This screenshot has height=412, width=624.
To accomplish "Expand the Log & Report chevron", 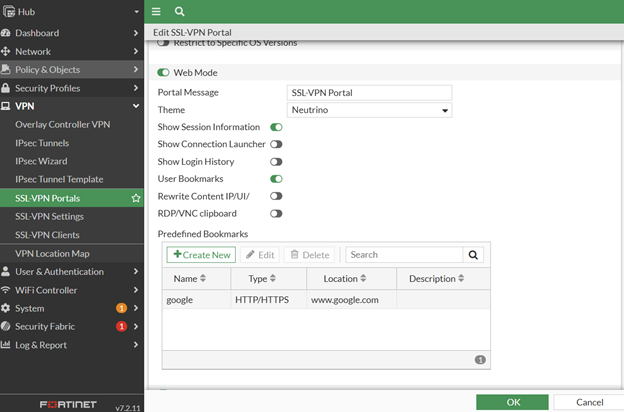I will 136,344.
